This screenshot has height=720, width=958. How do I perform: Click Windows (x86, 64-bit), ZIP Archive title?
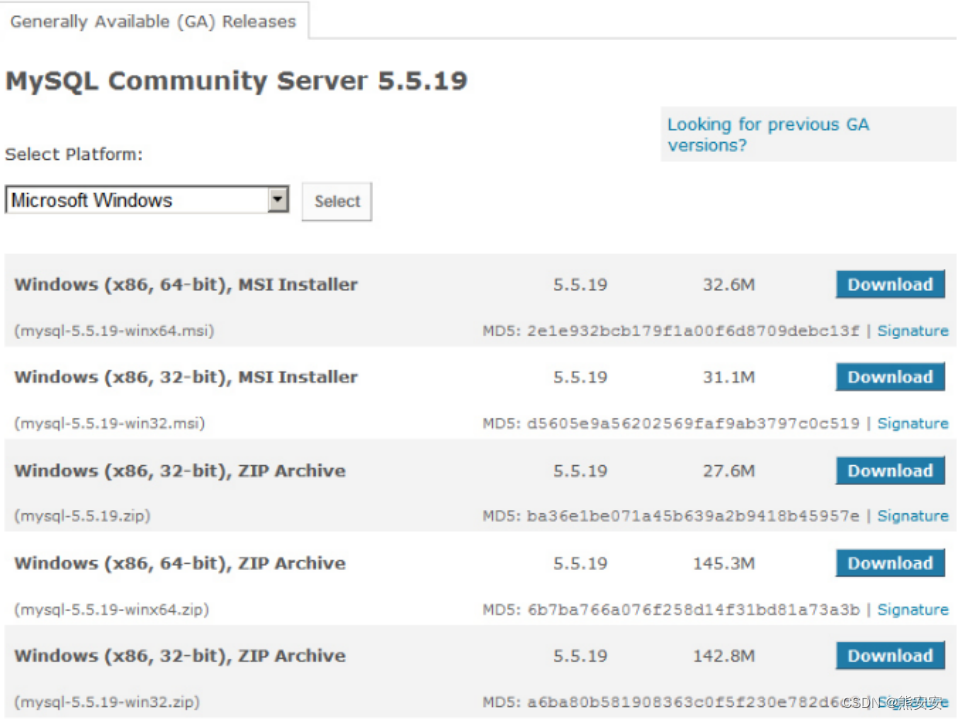pos(180,564)
